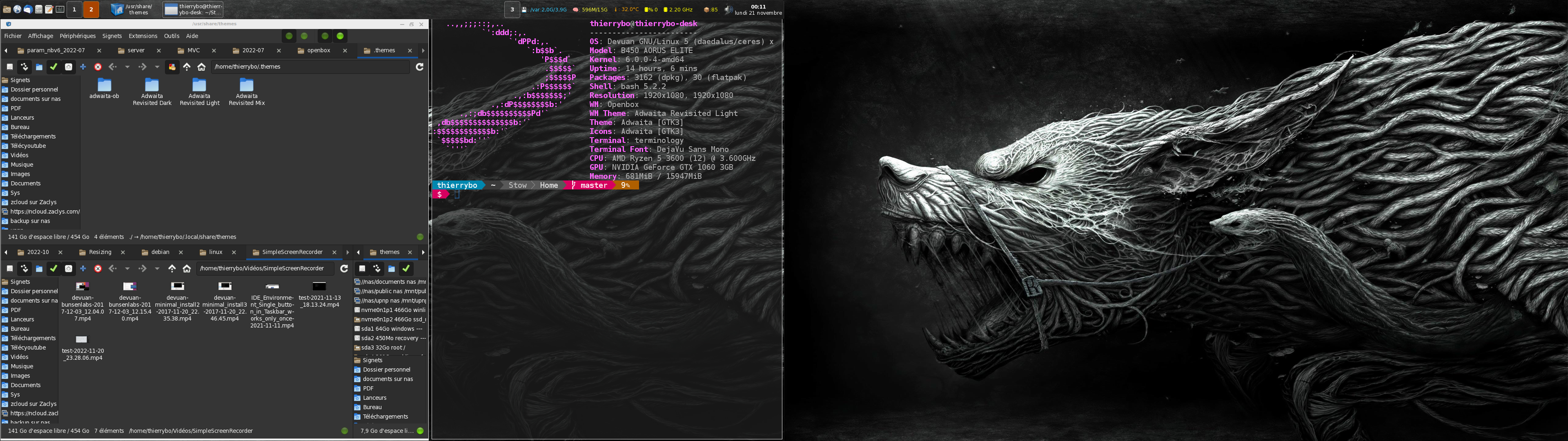Viewport: 1568px width, 441px height.
Task: Select the Adwaita Revisited Mix folder
Action: point(247,92)
